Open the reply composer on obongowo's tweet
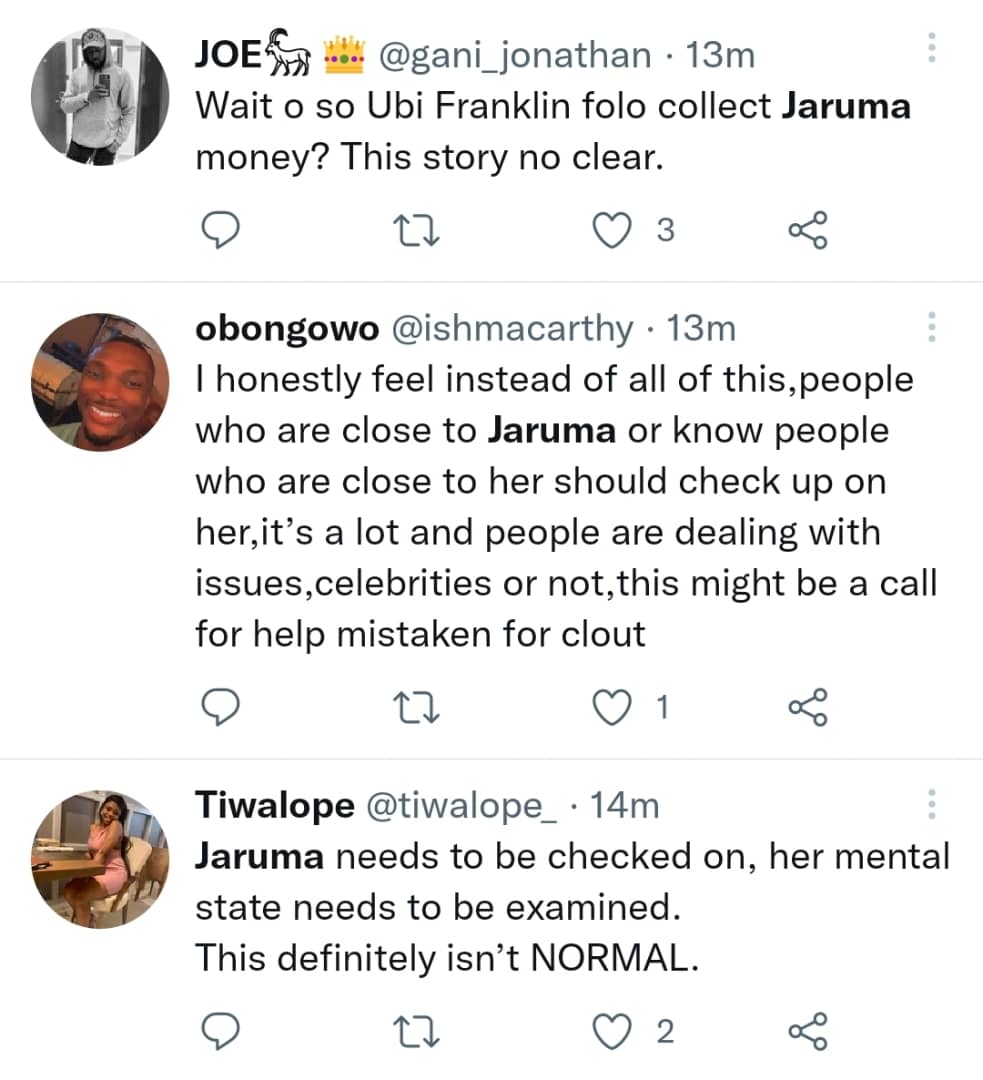This screenshot has width=983, height=1080. (x=220, y=707)
